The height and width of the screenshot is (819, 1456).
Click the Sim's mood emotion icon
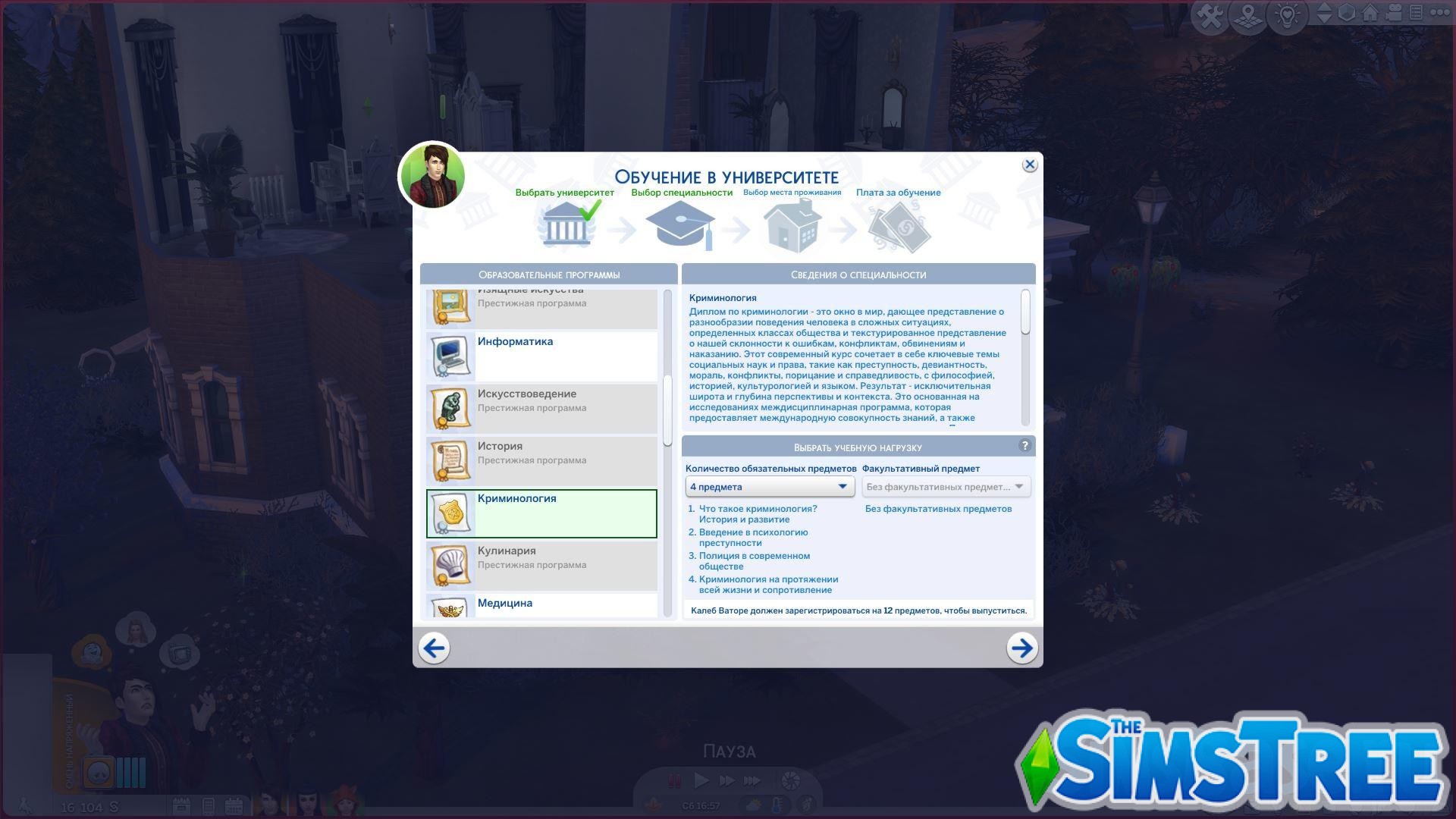point(99,773)
